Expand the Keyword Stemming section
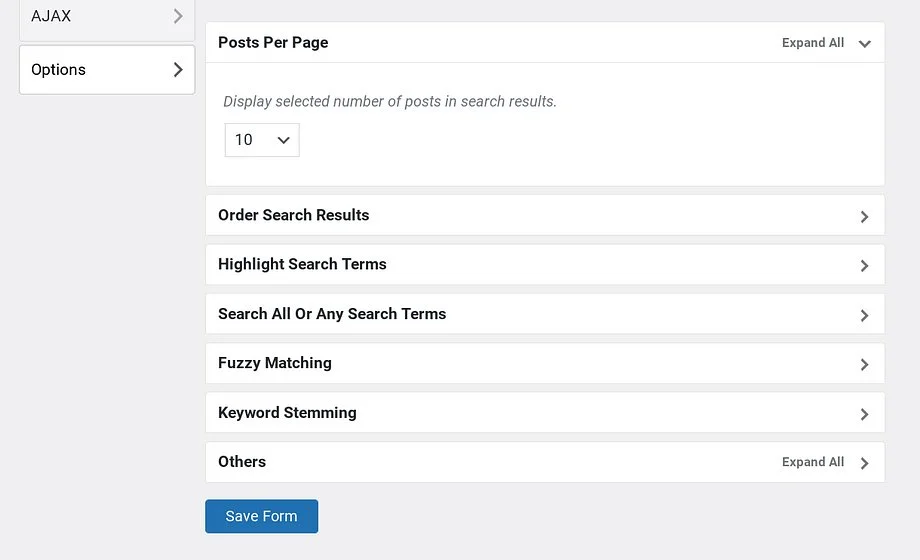The height and width of the screenshot is (560, 920). click(x=287, y=412)
